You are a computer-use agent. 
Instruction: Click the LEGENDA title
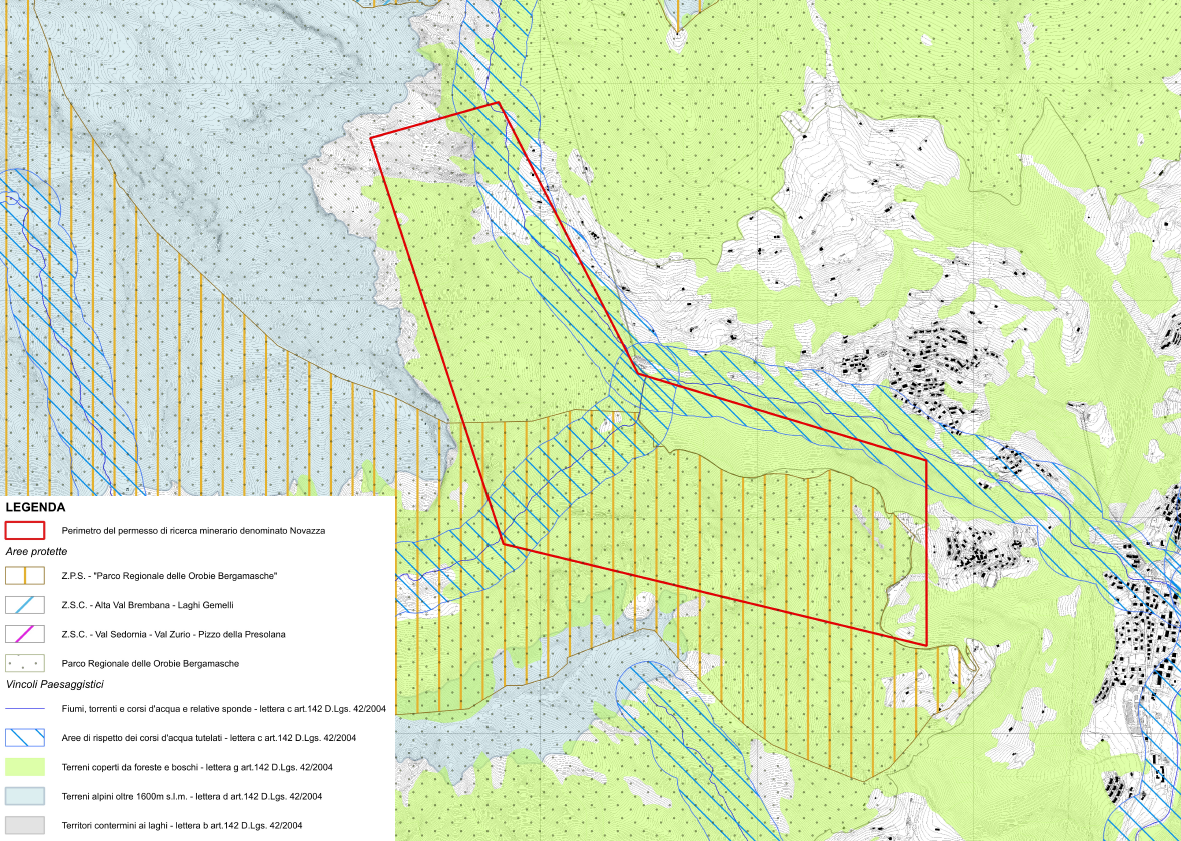tap(35, 508)
